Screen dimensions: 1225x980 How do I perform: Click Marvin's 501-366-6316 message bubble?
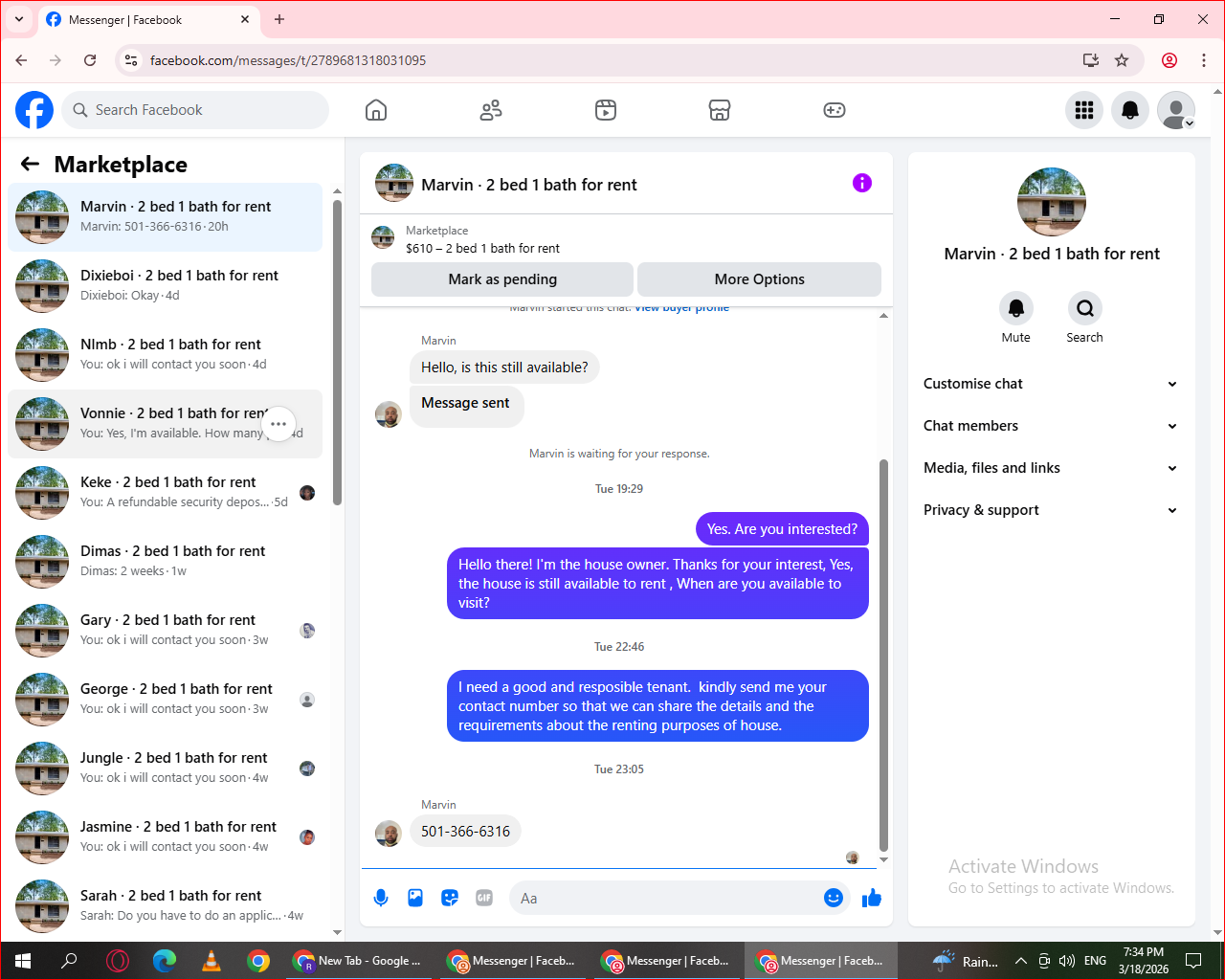point(465,831)
